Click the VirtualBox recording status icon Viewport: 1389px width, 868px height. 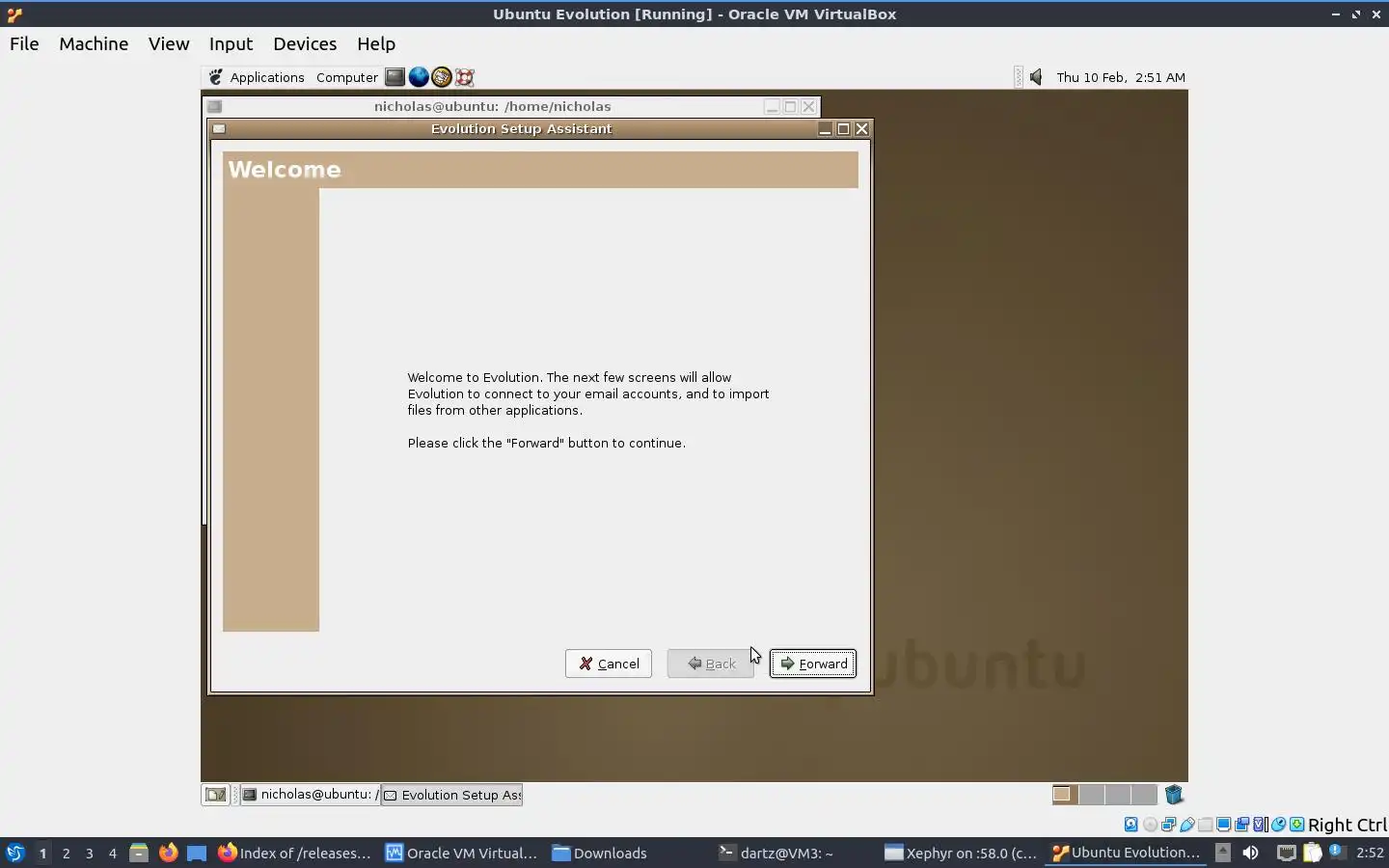tap(1241, 825)
